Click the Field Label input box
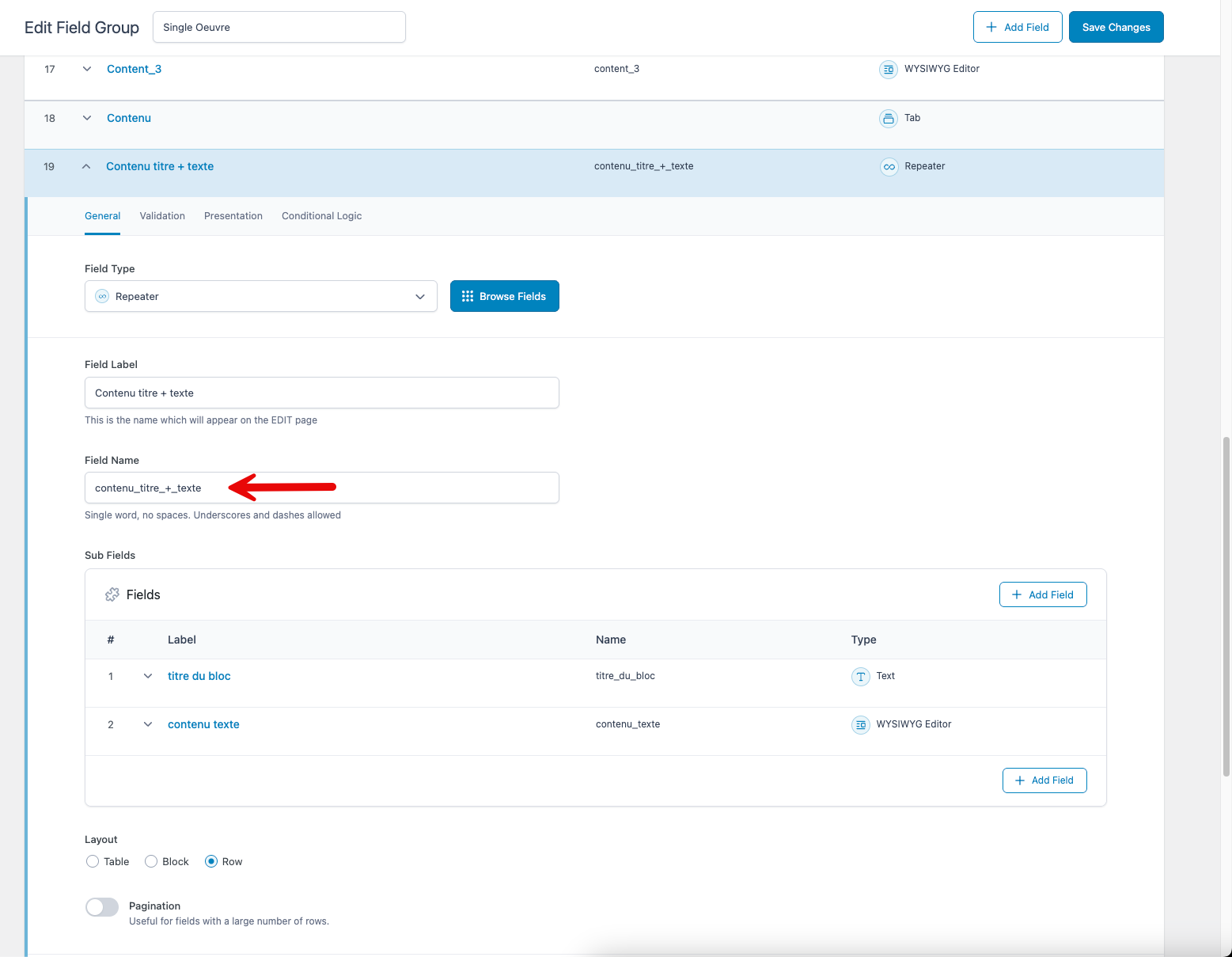Viewport: 1232px width, 957px height. pyautogui.click(x=322, y=393)
